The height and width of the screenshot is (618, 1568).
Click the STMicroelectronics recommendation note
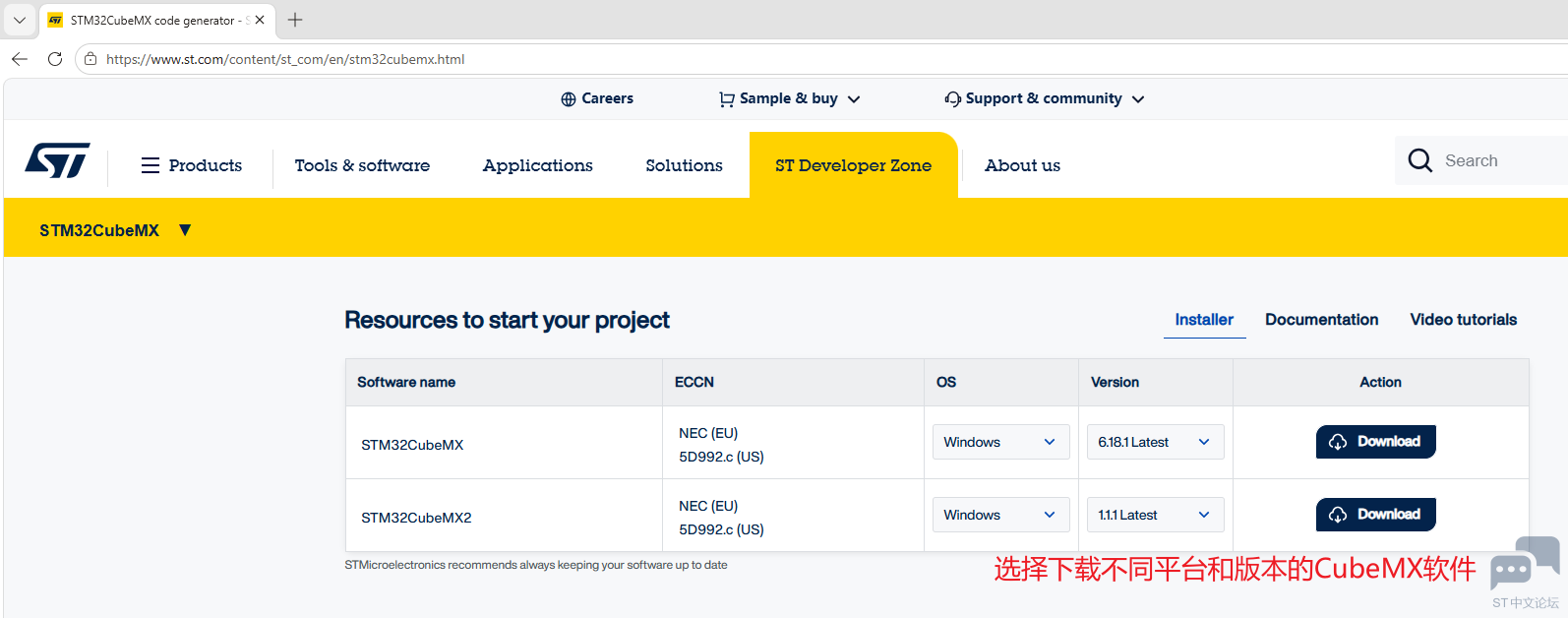pos(536,565)
